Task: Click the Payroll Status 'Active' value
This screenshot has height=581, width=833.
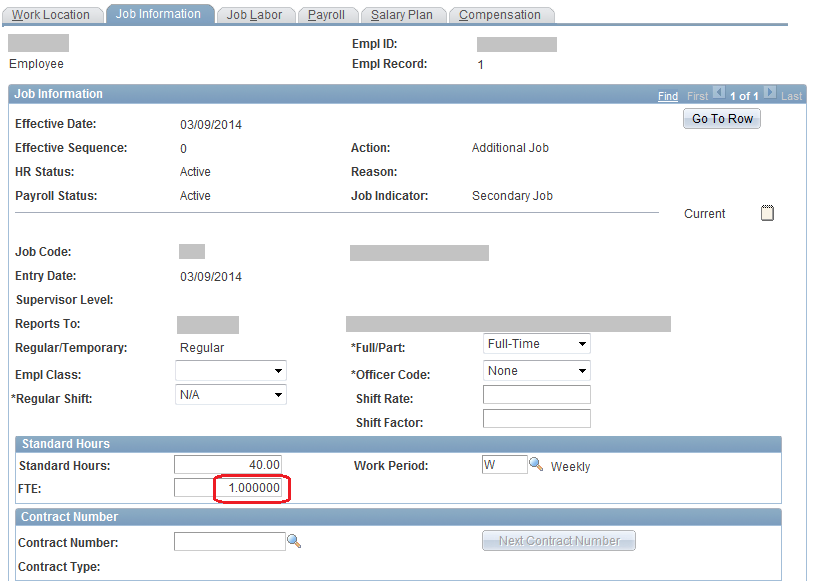Action: 195,196
